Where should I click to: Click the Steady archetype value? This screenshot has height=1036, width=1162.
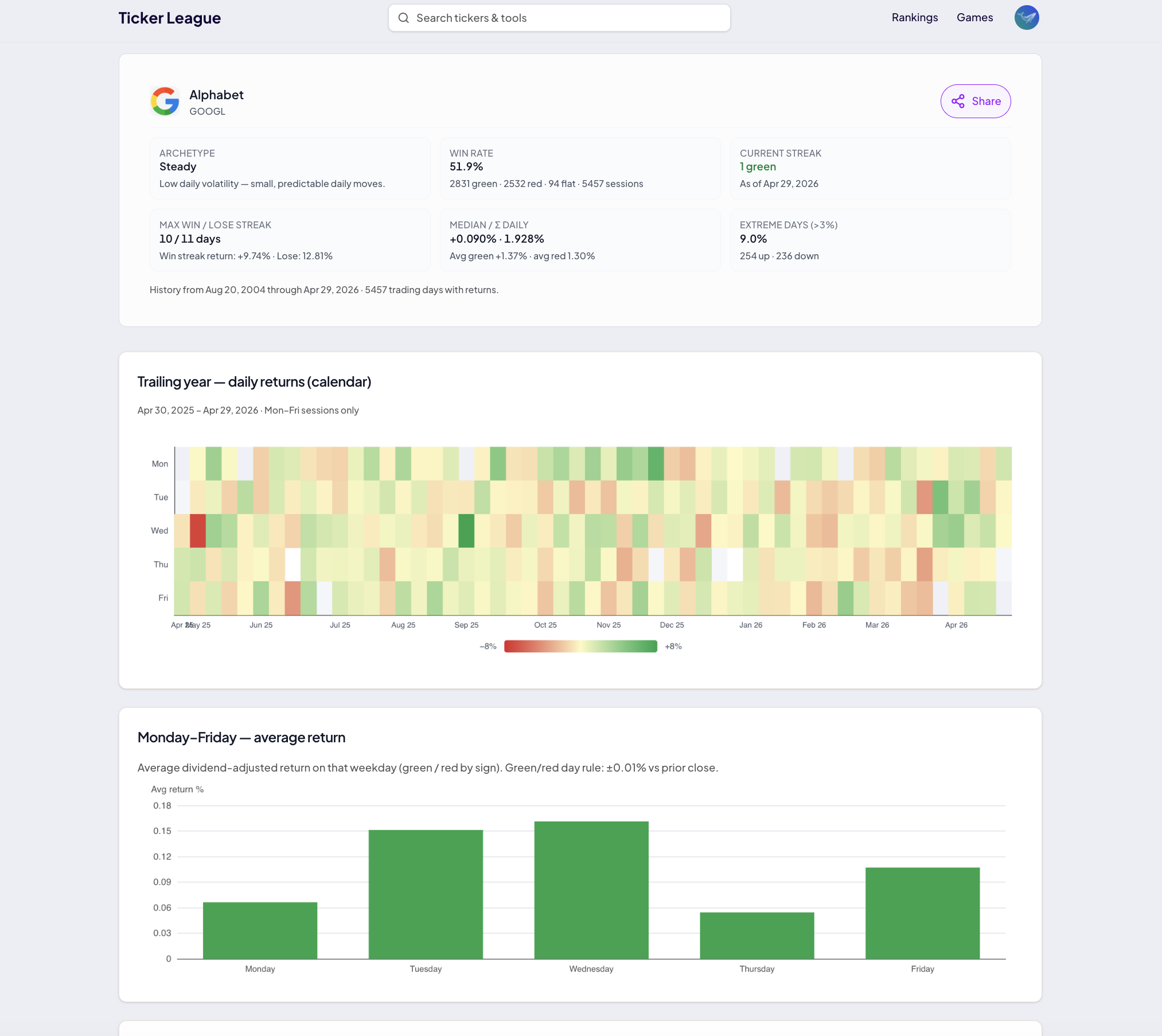(178, 167)
